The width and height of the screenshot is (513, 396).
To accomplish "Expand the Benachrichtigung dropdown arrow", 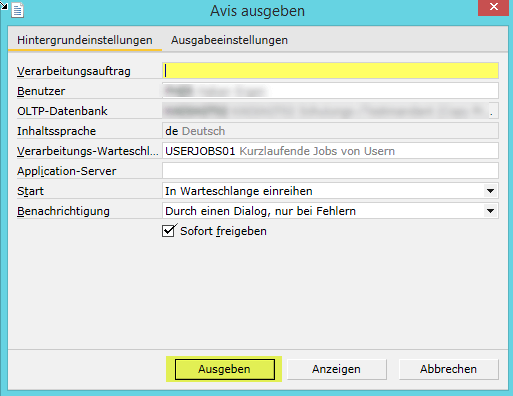I will pos(490,211).
